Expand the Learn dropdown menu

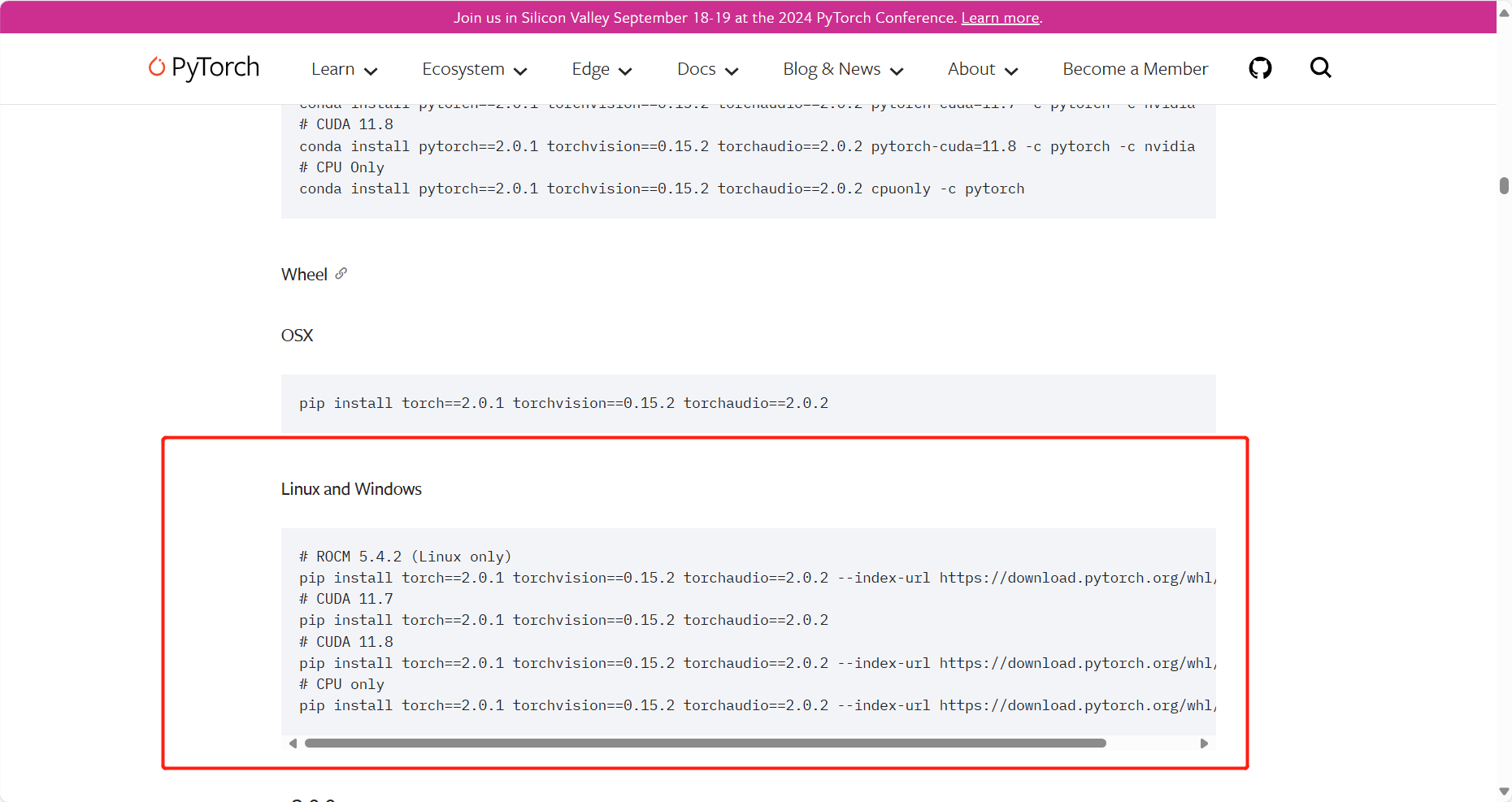[x=345, y=69]
